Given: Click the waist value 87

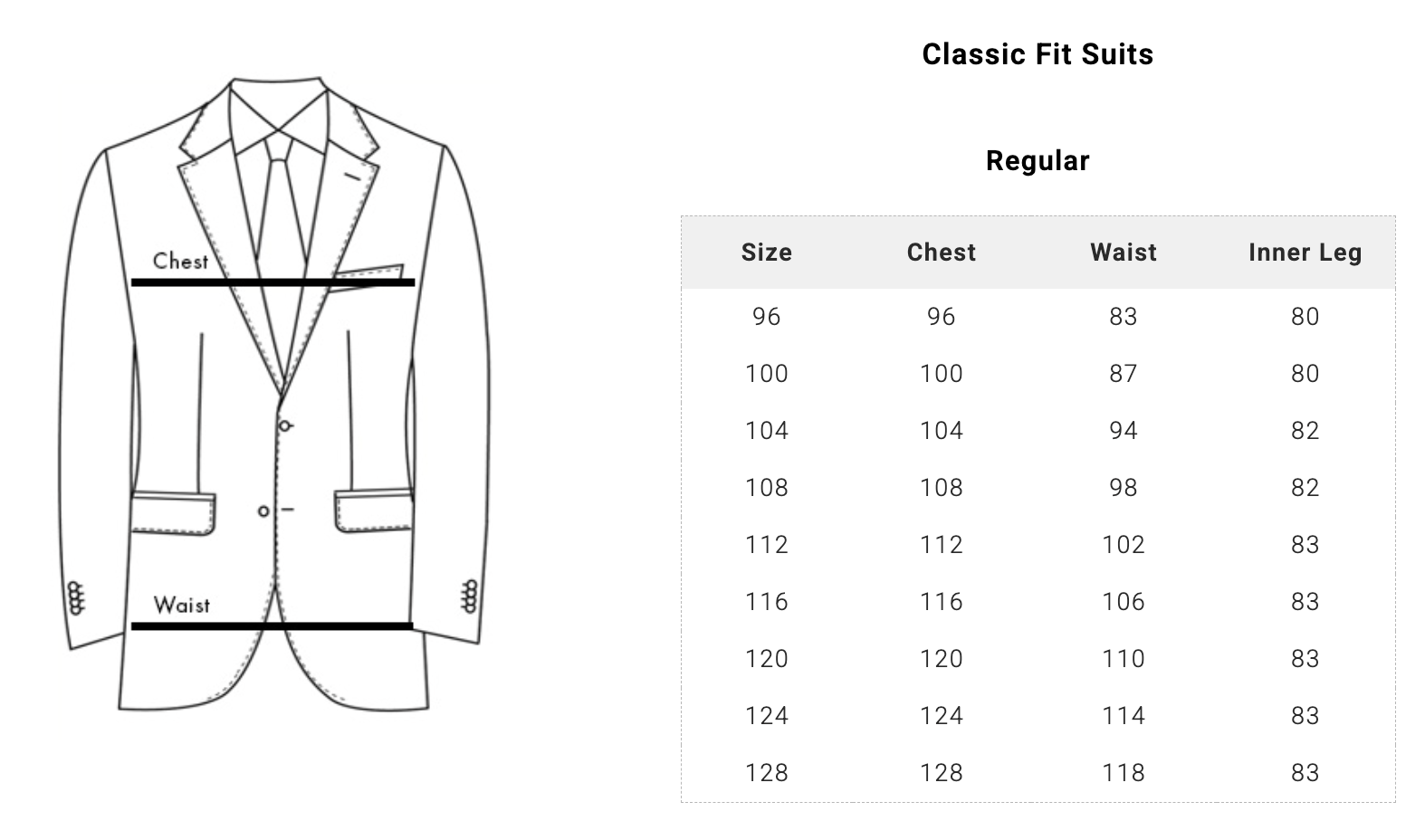Looking at the screenshot, I should (1124, 374).
